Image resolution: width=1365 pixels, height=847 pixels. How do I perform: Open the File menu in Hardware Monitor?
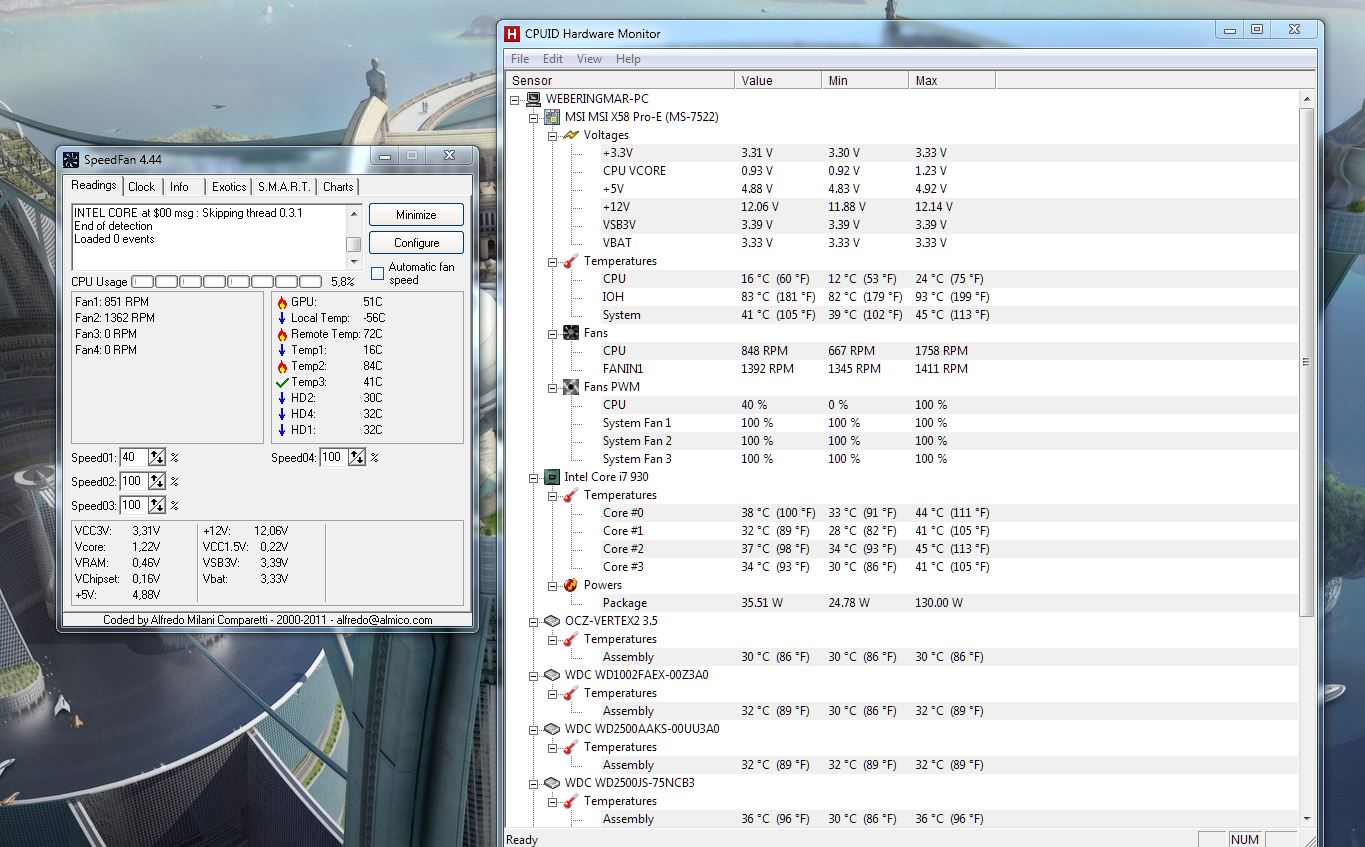point(520,59)
